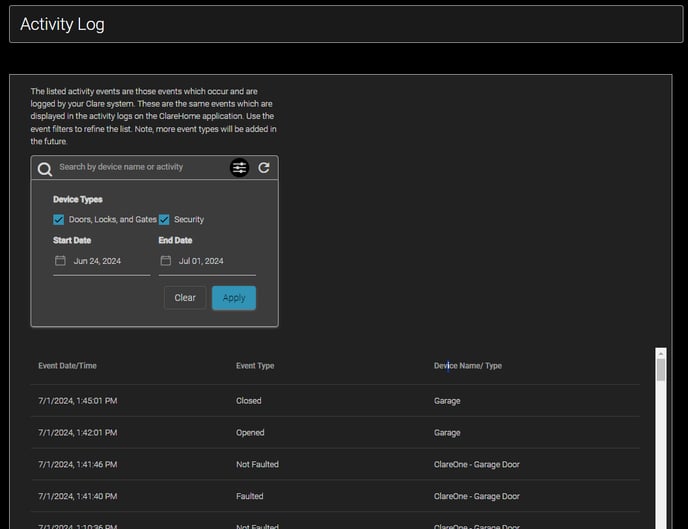Clear the applied filters
The width and height of the screenshot is (688, 529).
pos(185,298)
